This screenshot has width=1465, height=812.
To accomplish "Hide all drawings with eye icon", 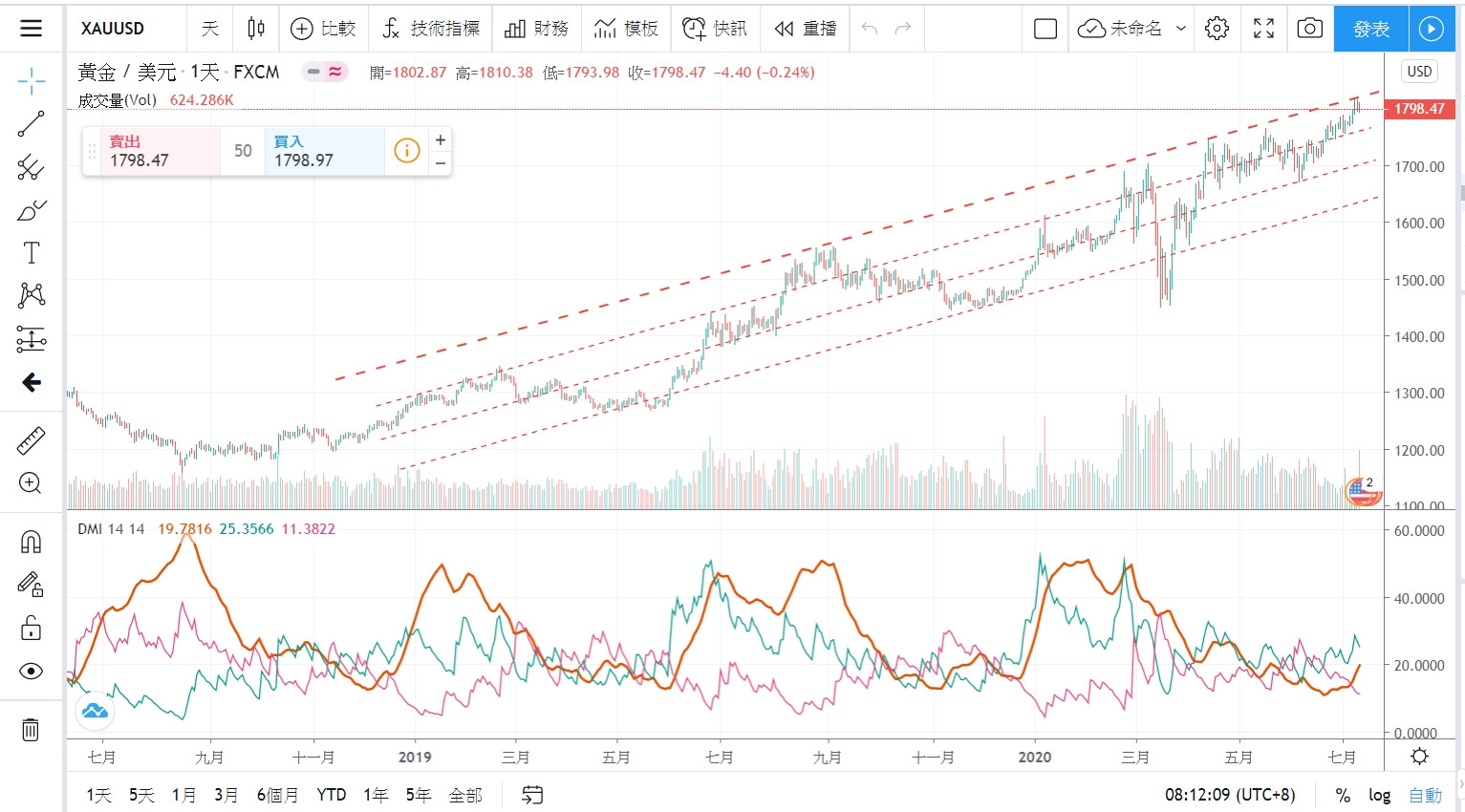I will [31, 672].
